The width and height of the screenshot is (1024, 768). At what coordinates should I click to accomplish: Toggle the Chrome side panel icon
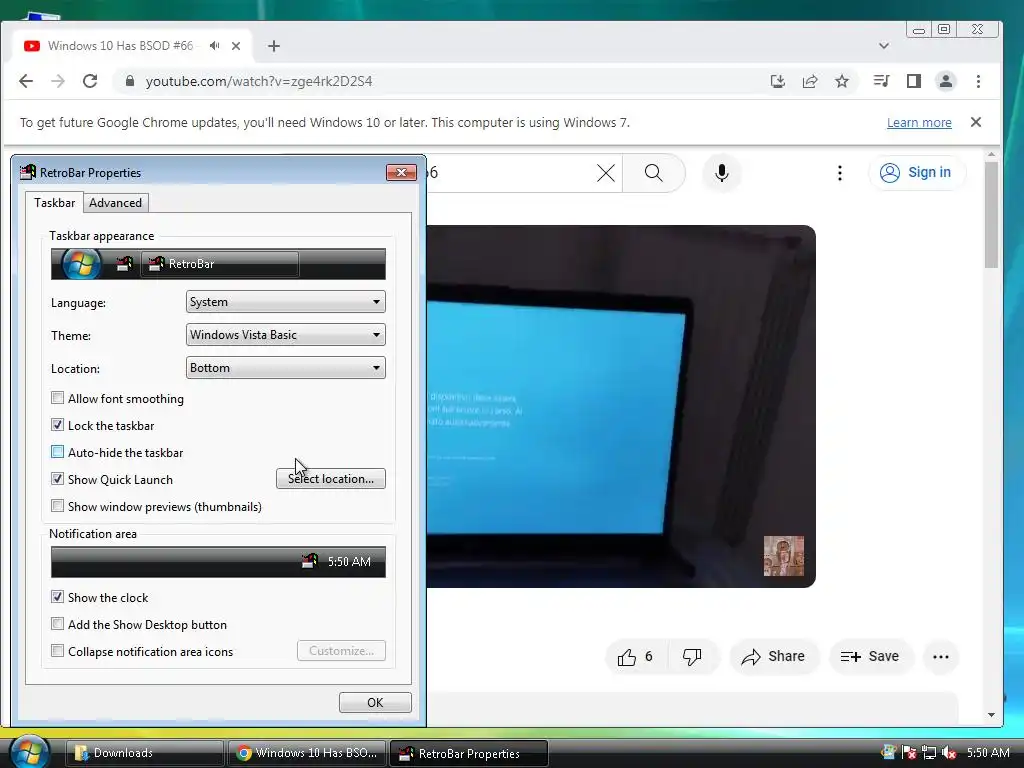pos(914,81)
